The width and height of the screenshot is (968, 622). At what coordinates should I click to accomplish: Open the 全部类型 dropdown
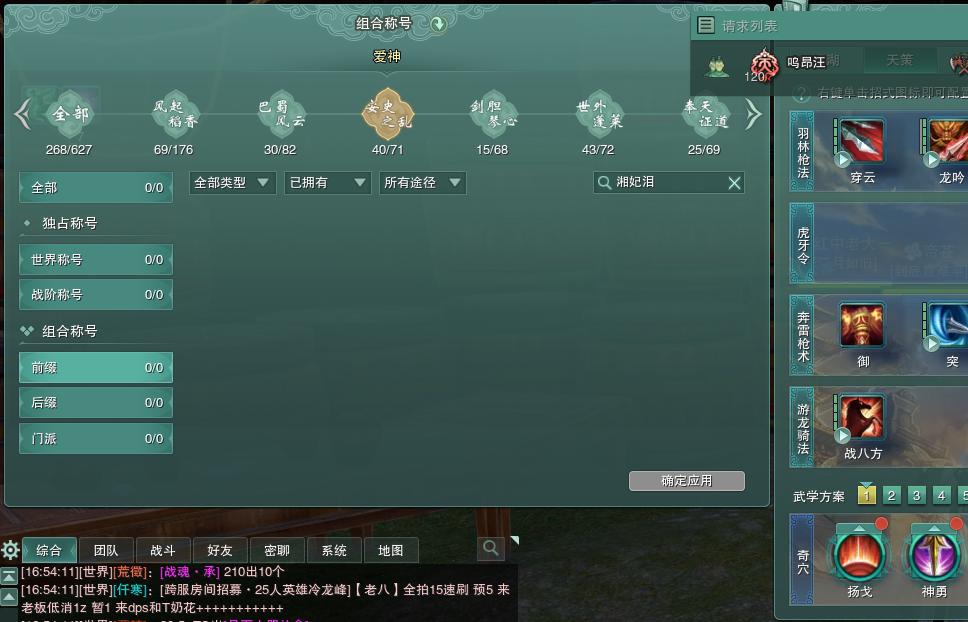tap(232, 183)
